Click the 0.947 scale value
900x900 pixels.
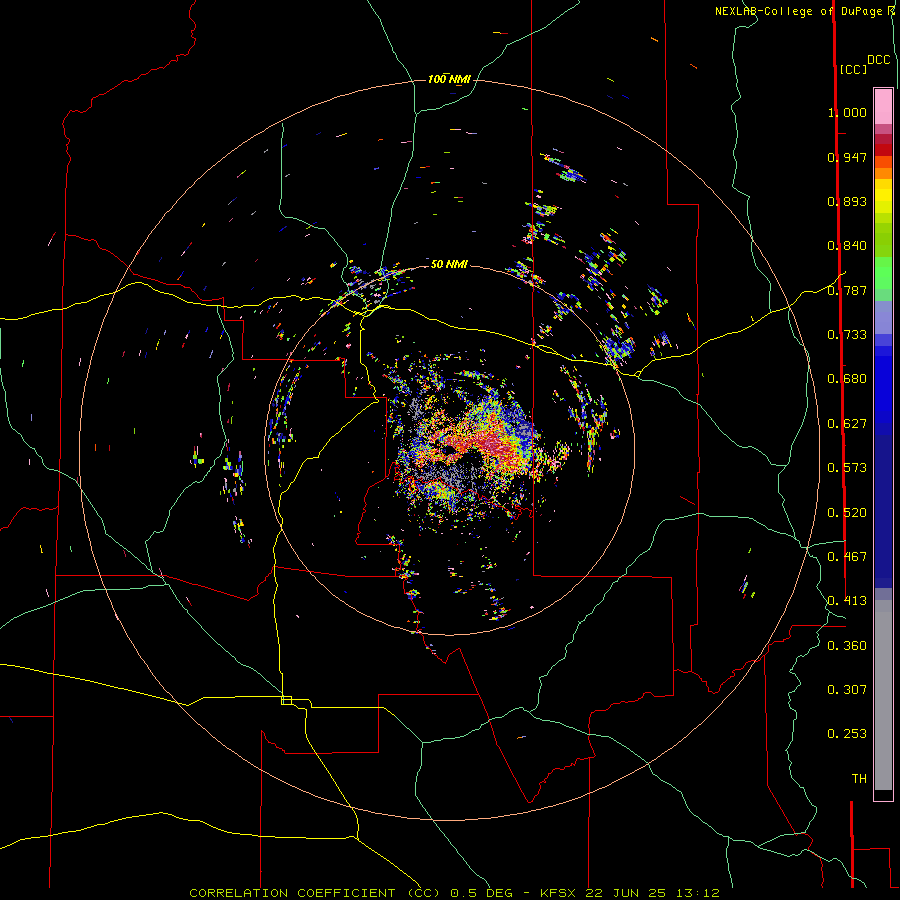847,157
